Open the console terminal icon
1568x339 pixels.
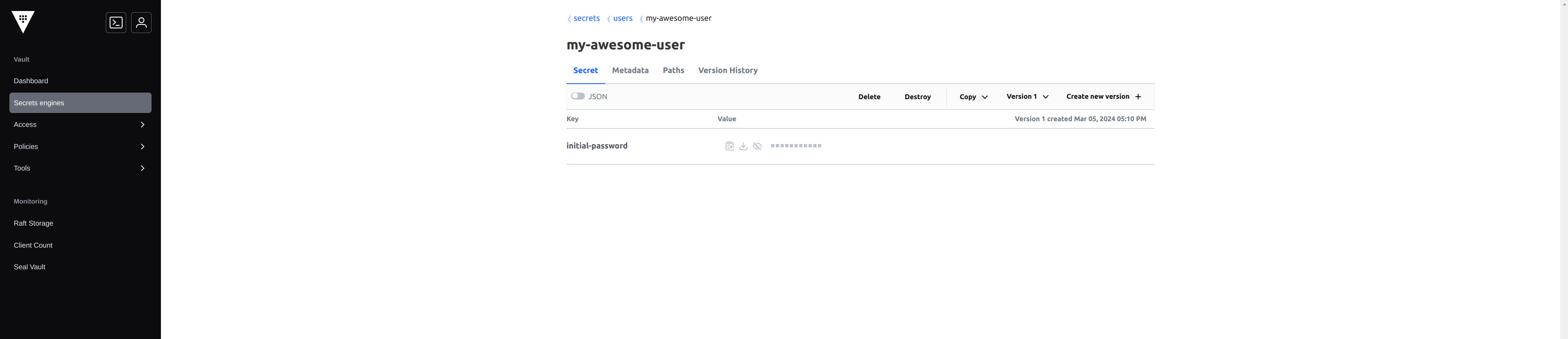click(x=116, y=23)
